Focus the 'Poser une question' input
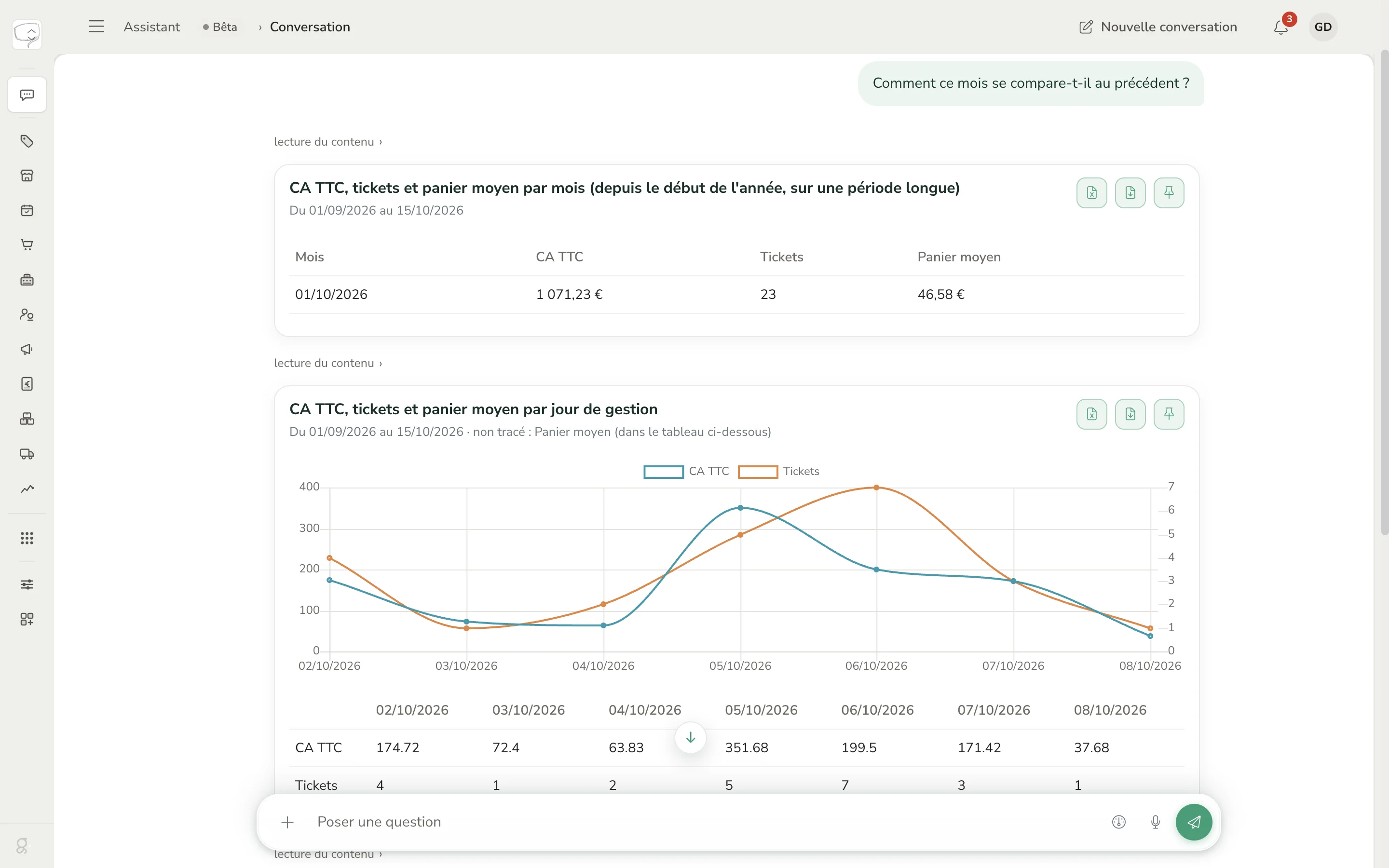This screenshot has width=1389, height=868. [x=706, y=822]
